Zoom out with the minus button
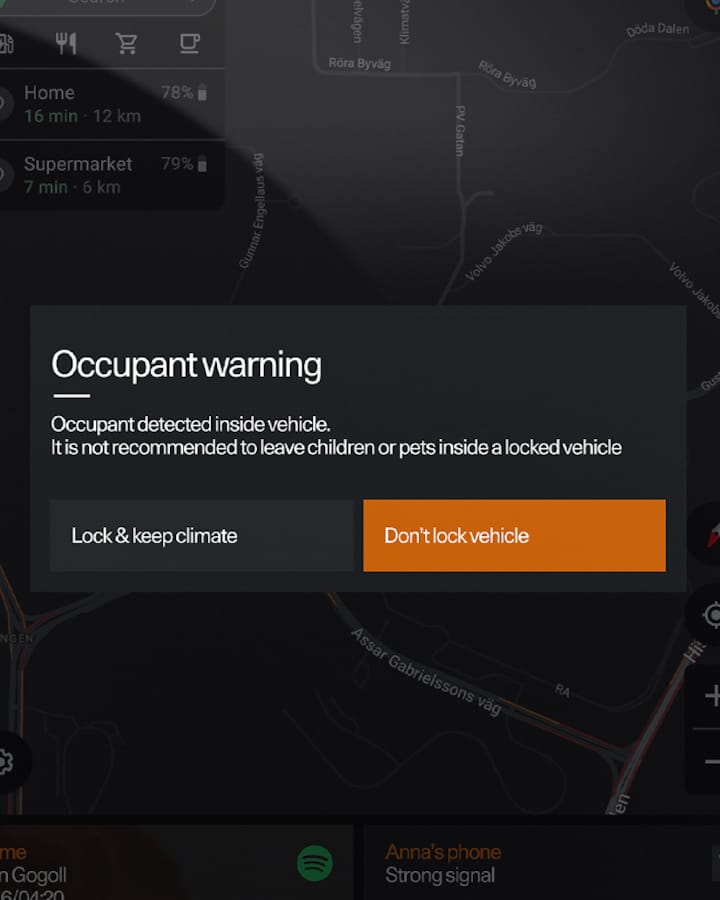The image size is (720, 900). click(712, 762)
